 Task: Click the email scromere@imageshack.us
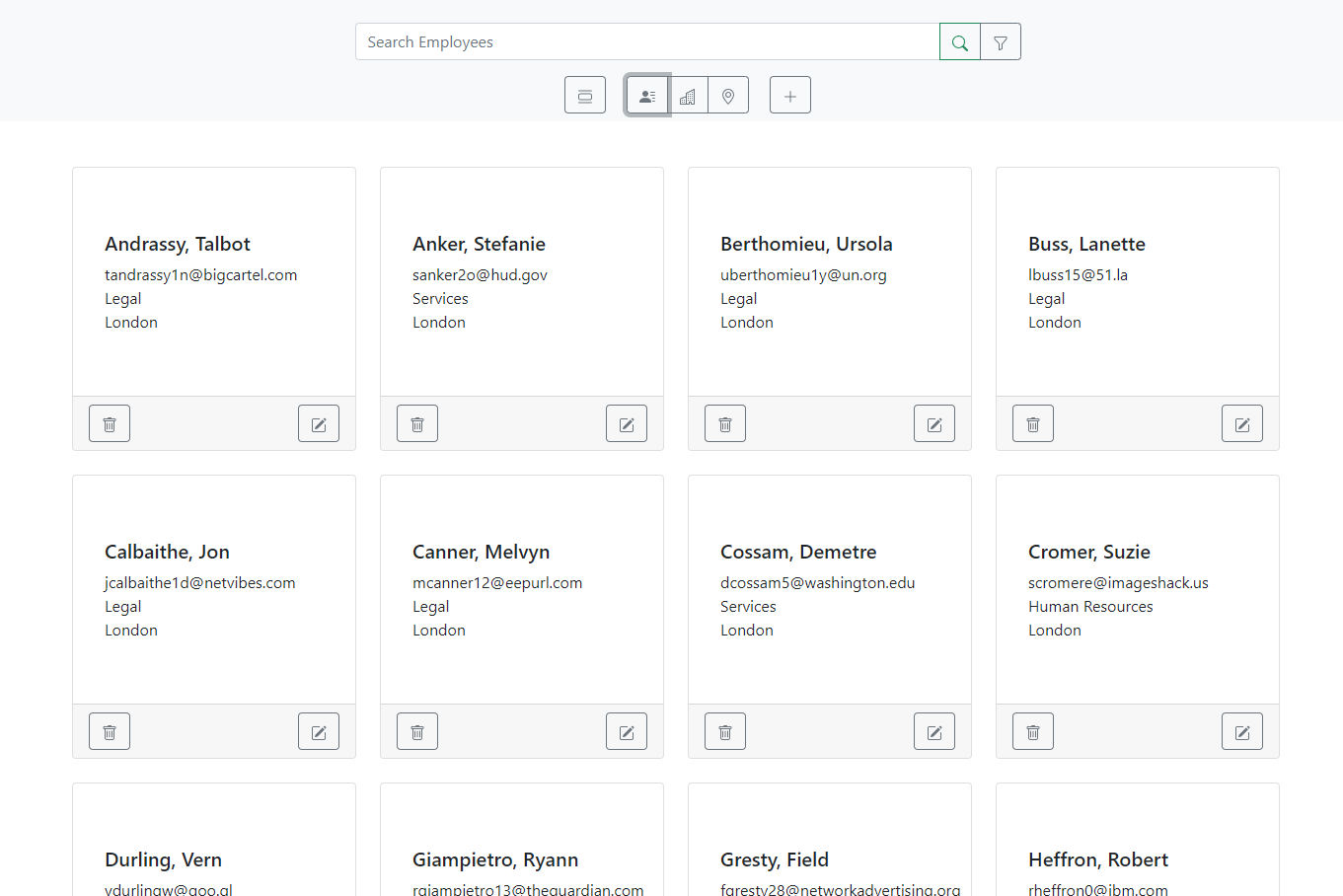pyautogui.click(x=1118, y=582)
